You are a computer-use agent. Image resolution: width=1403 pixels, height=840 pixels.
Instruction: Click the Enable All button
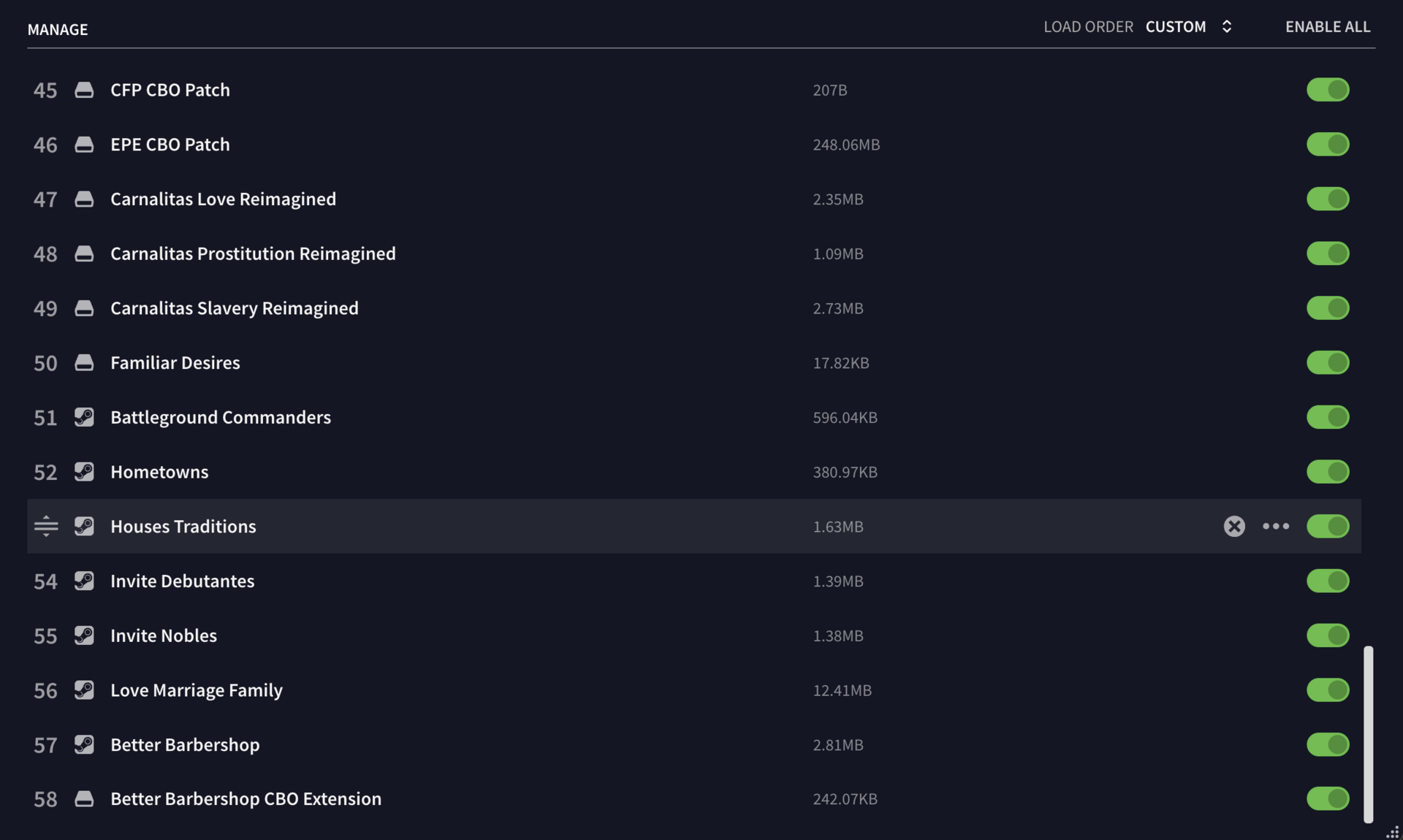[1328, 27]
